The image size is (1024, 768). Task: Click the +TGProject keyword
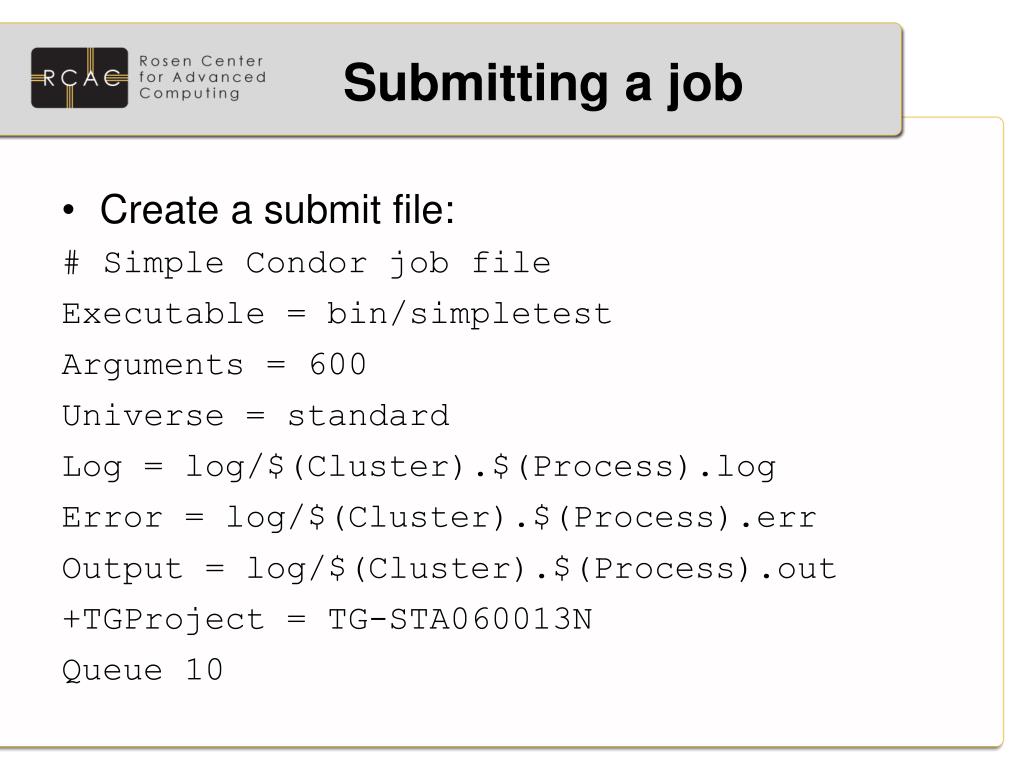pos(163,620)
